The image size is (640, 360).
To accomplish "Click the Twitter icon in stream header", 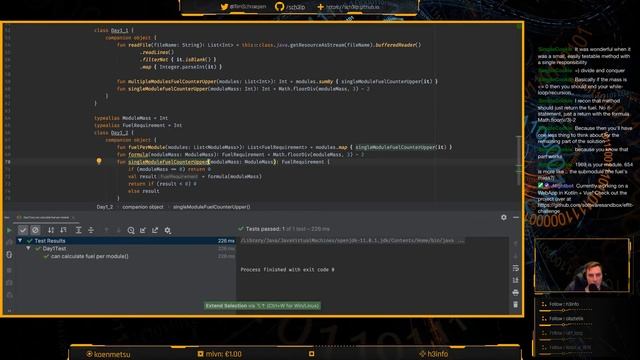I will [x=224, y=7].
